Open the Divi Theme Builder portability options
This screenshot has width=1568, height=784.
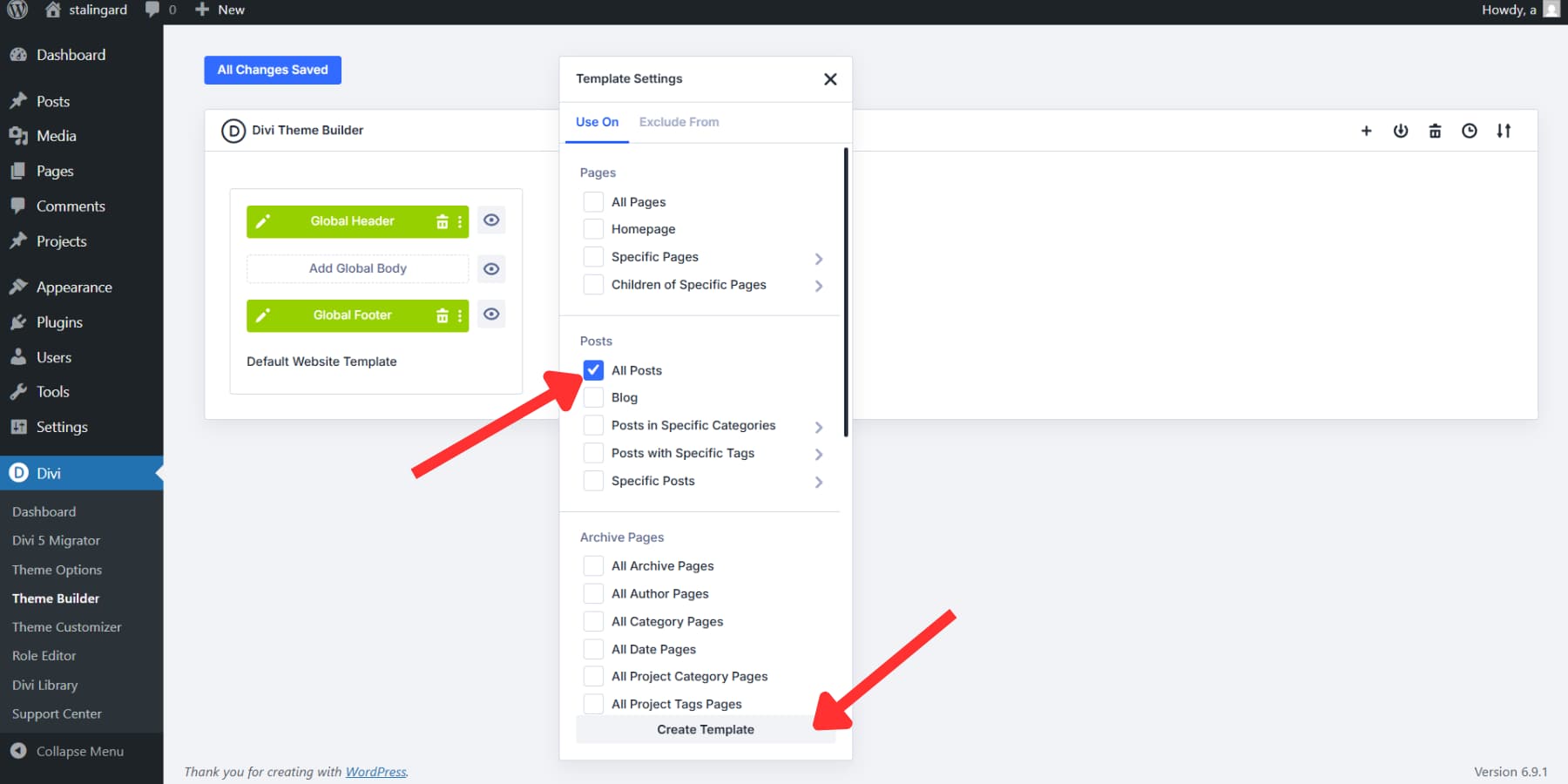tap(1504, 131)
